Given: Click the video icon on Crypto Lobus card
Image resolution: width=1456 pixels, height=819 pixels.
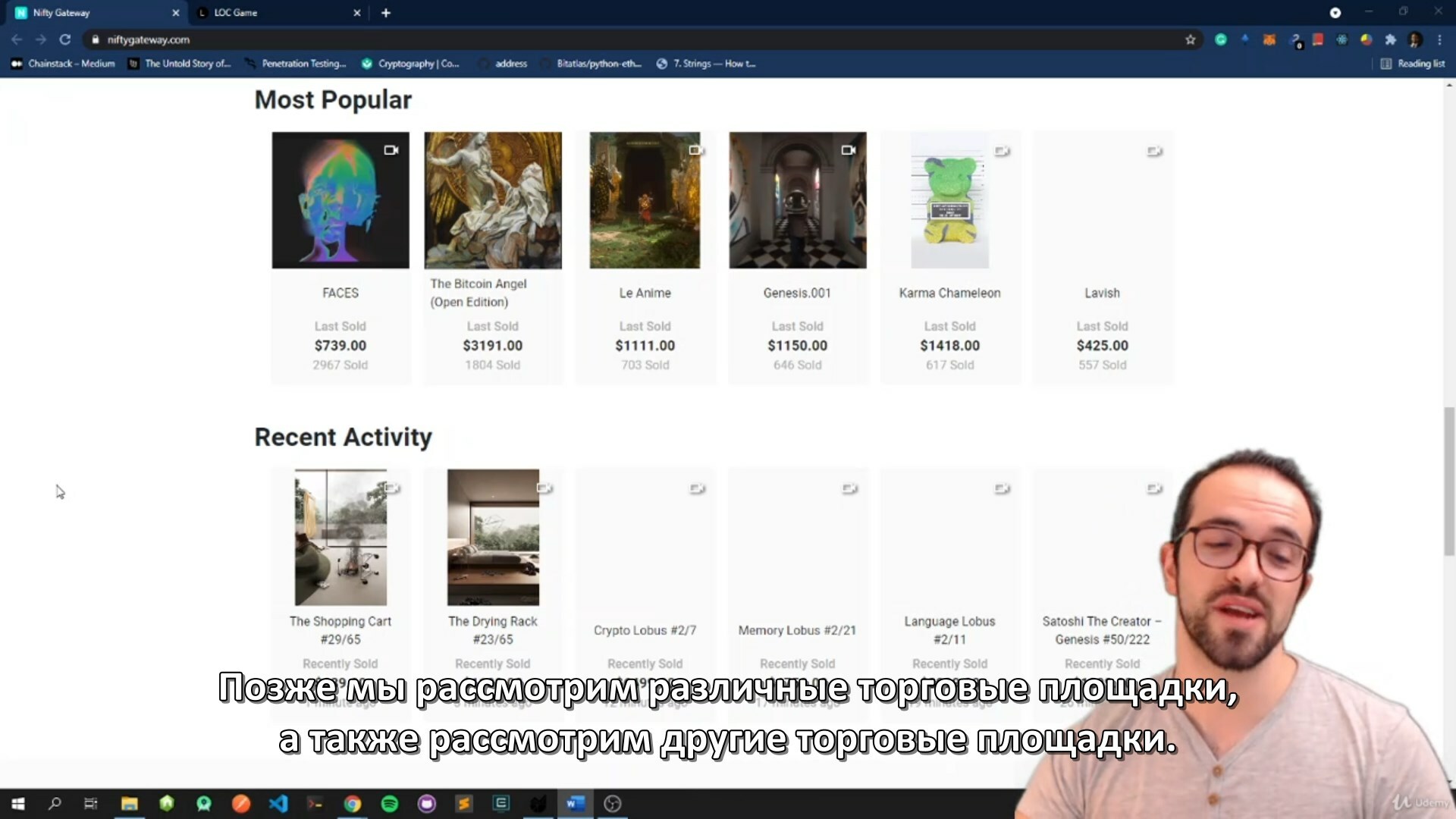Looking at the screenshot, I should pyautogui.click(x=698, y=488).
